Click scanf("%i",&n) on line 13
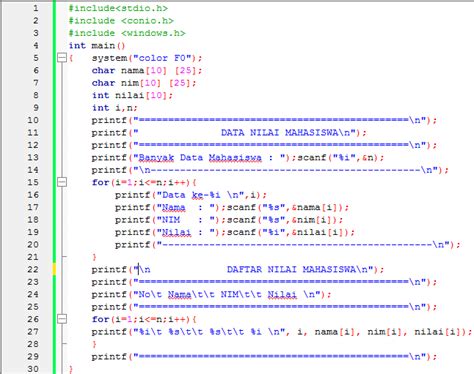This screenshot has height=374, width=474. coord(341,157)
